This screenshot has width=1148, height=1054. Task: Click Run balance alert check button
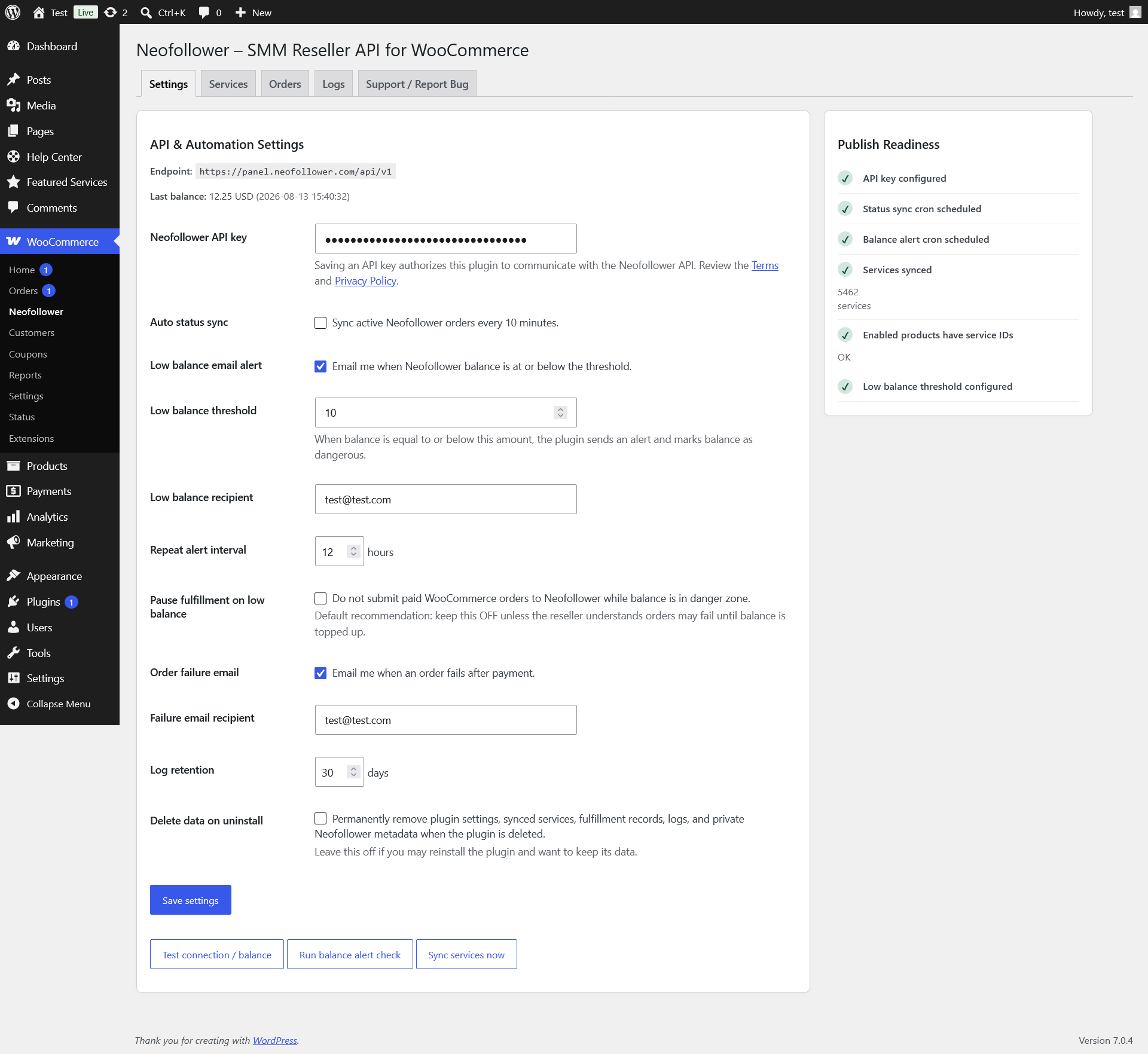tap(350, 954)
